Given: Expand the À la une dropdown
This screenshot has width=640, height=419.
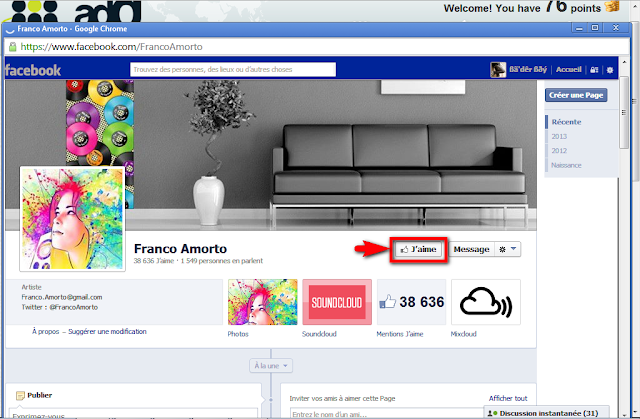Looking at the screenshot, I should [271, 366].
